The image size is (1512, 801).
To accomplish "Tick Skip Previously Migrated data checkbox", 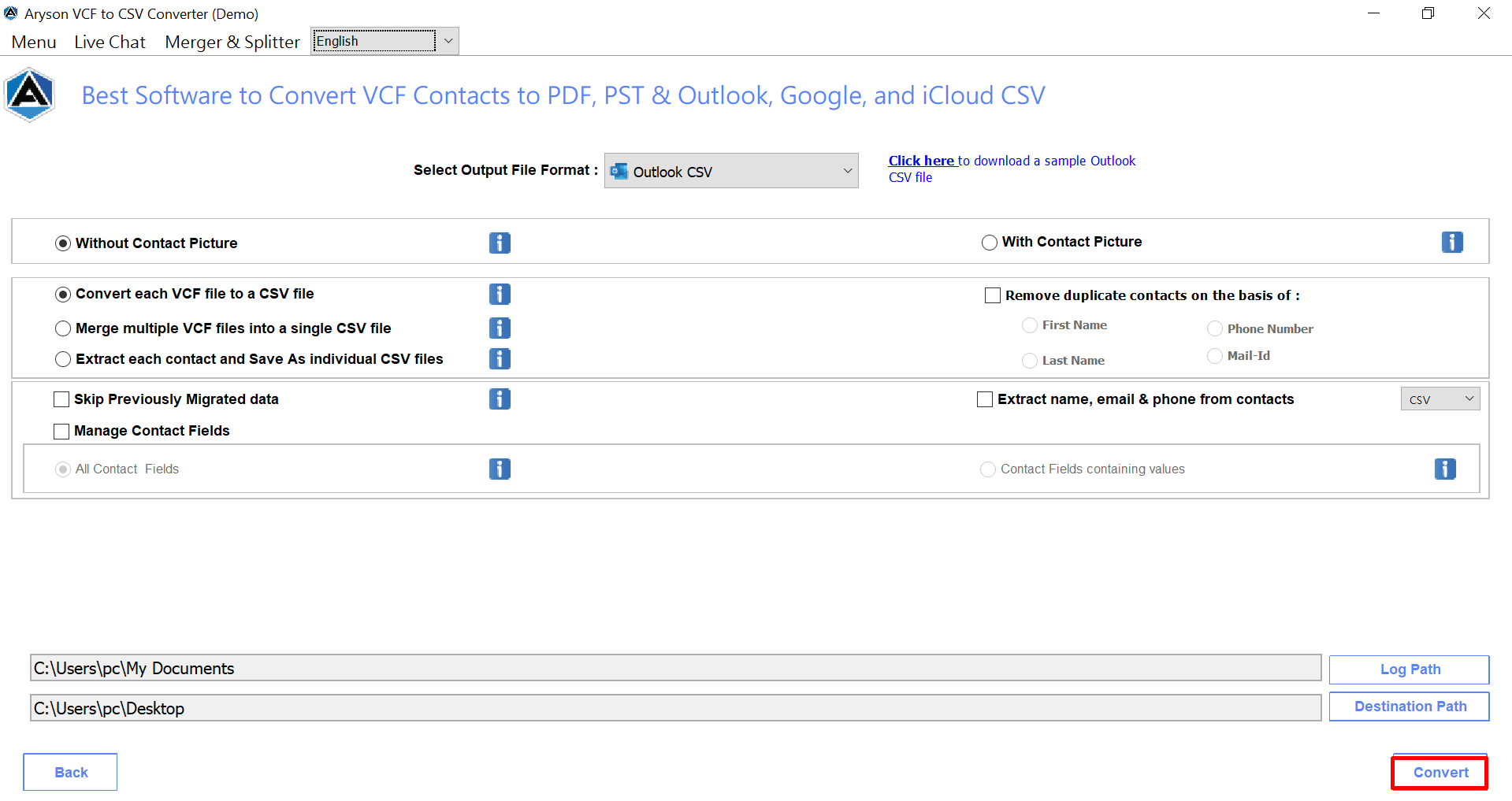I will coord(61,399).
